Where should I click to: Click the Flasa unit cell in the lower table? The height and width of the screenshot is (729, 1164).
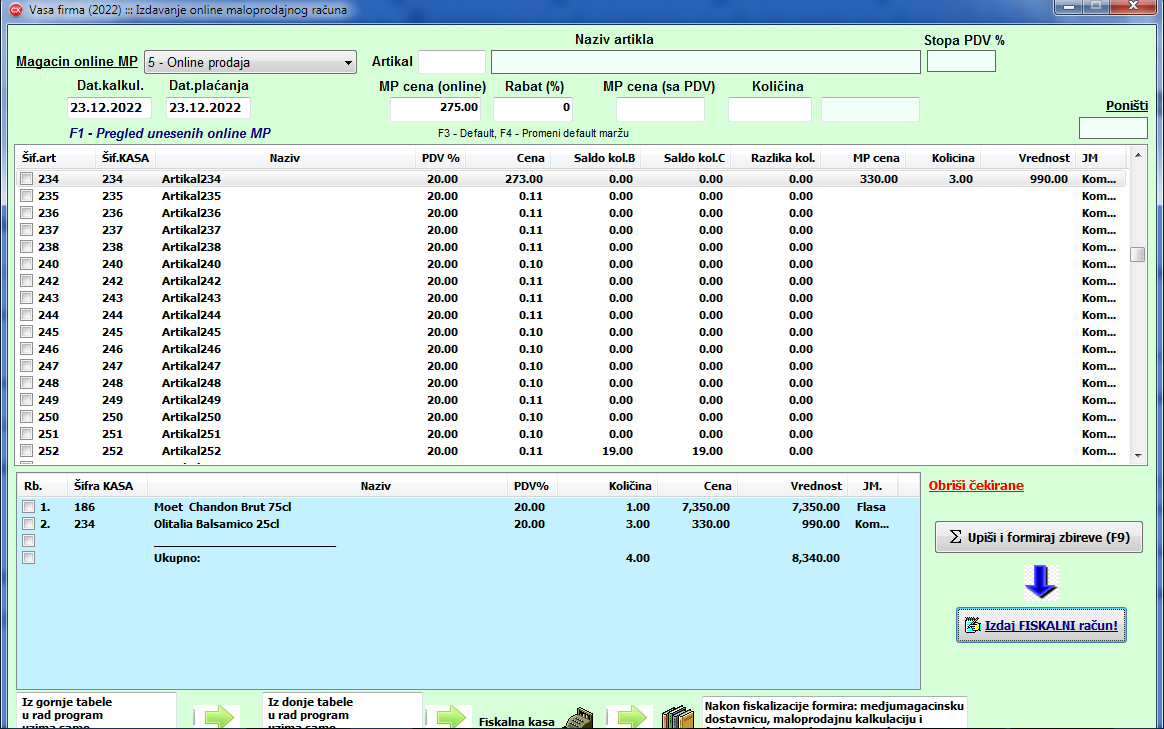(x=871, y=507)
